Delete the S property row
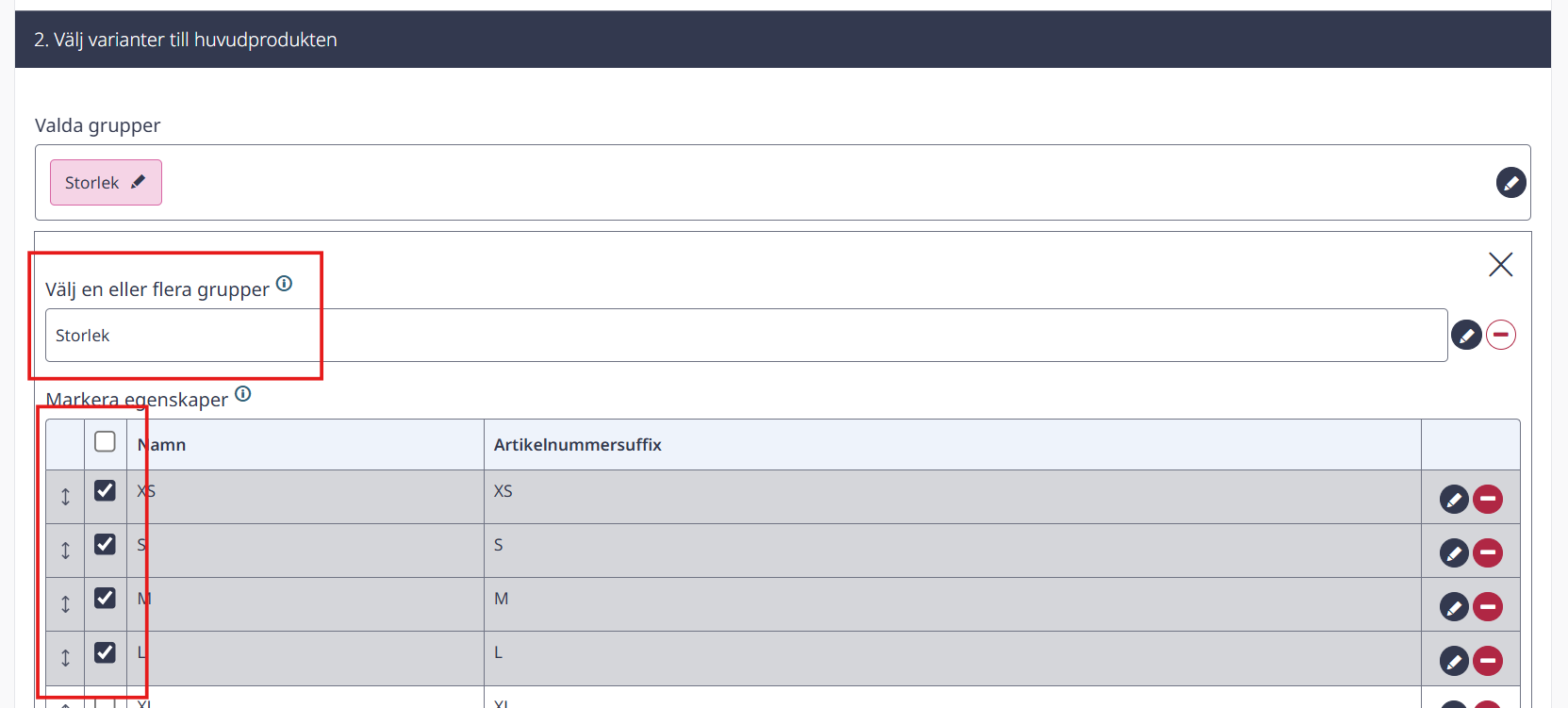 [1488, 552]
